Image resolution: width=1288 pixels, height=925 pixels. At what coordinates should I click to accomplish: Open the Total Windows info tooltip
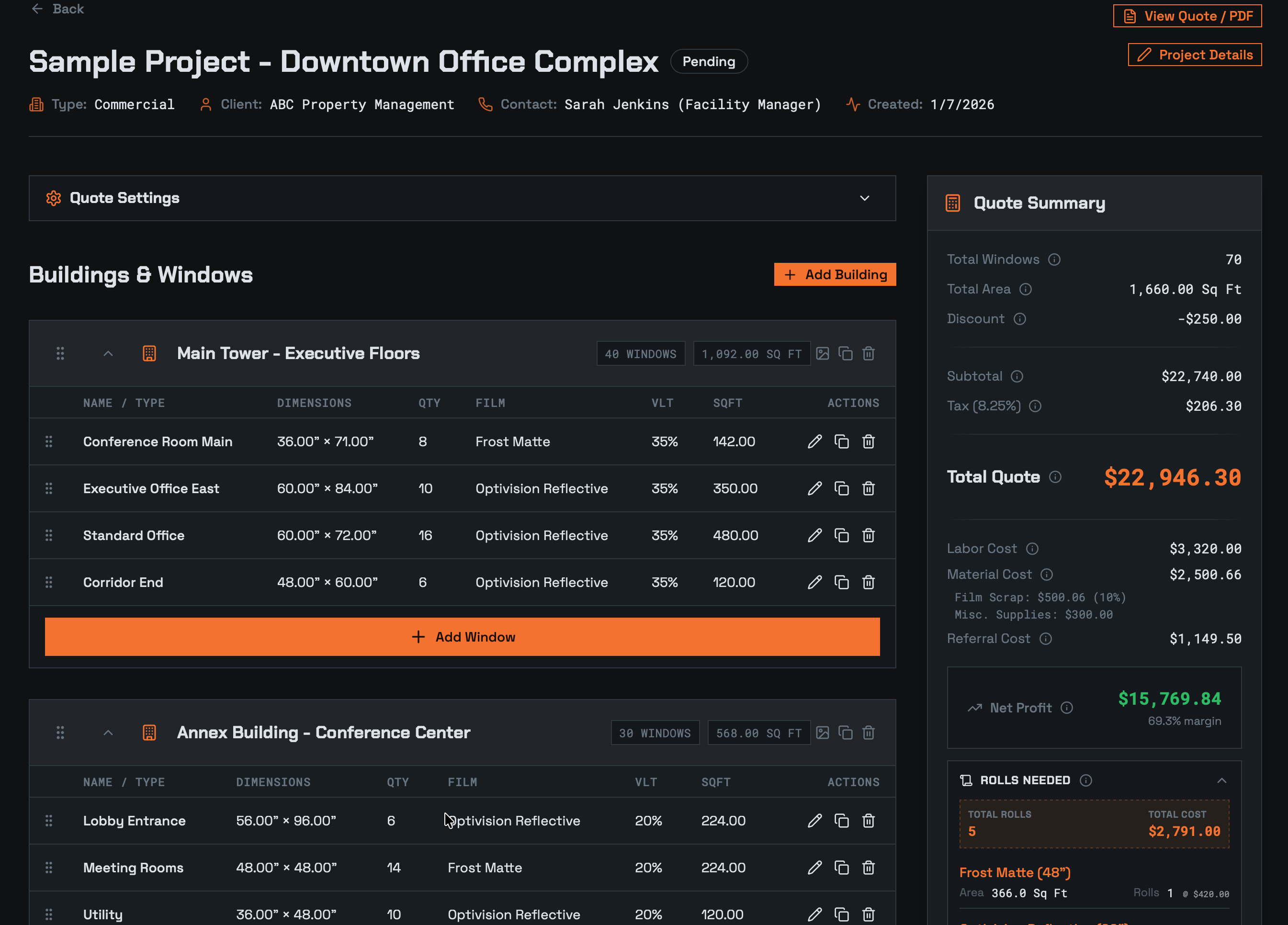click(1055, 259)
